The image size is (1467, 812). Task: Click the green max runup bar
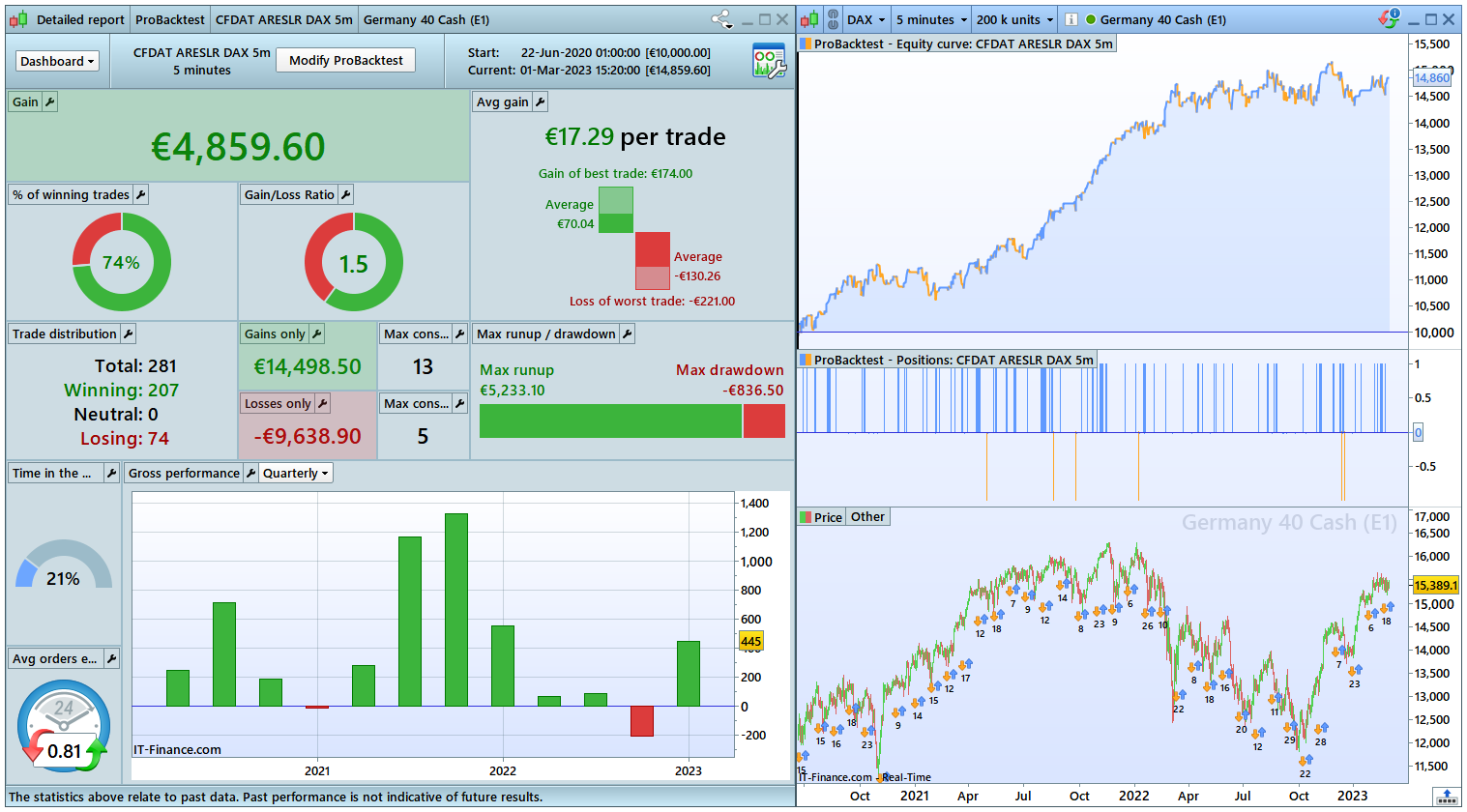click(x=610, y=420)
